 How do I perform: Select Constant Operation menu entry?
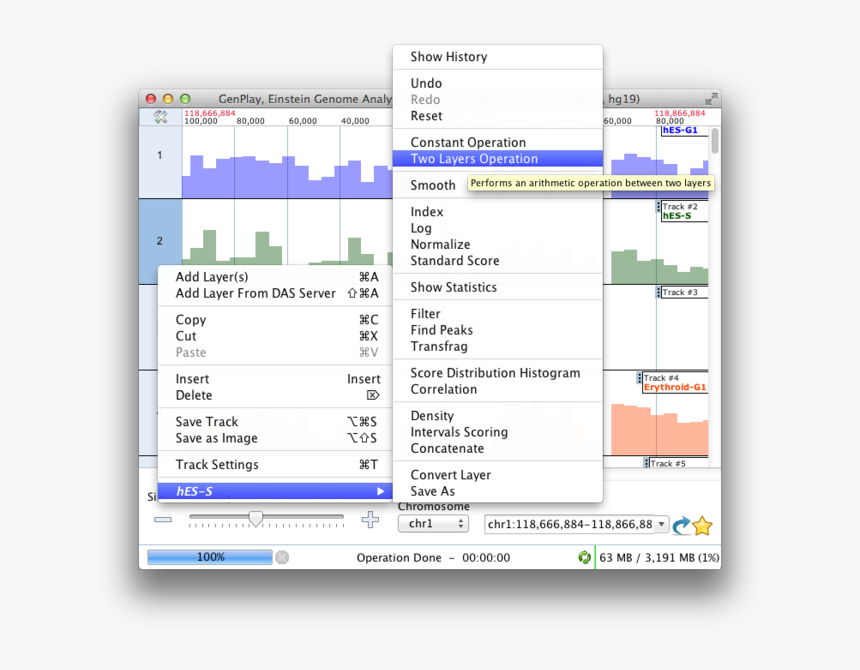[x=497, y=142]
